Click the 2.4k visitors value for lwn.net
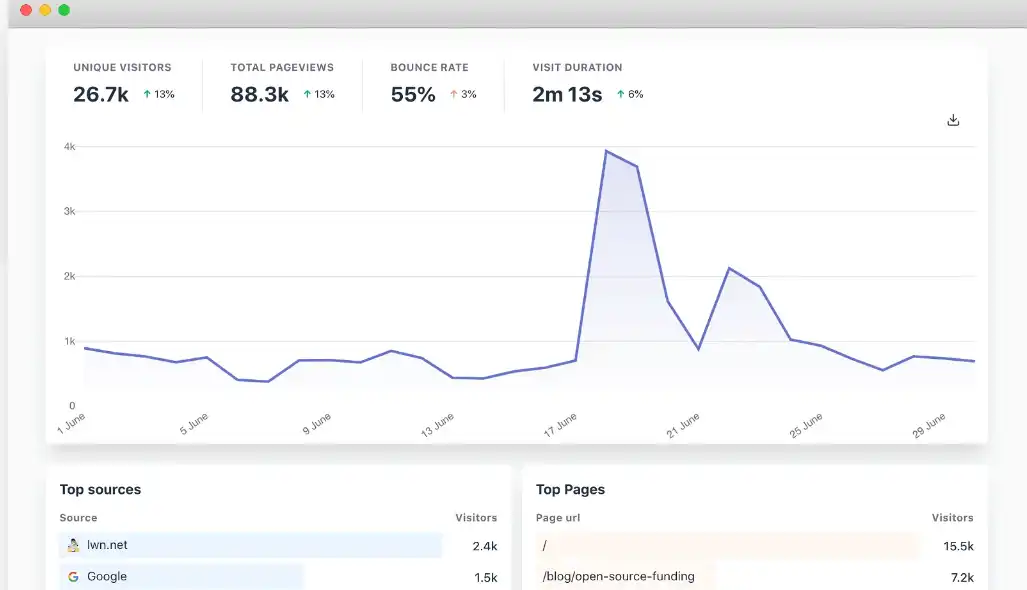Screen dimensions: 1027x590 (x=485, y=546)
